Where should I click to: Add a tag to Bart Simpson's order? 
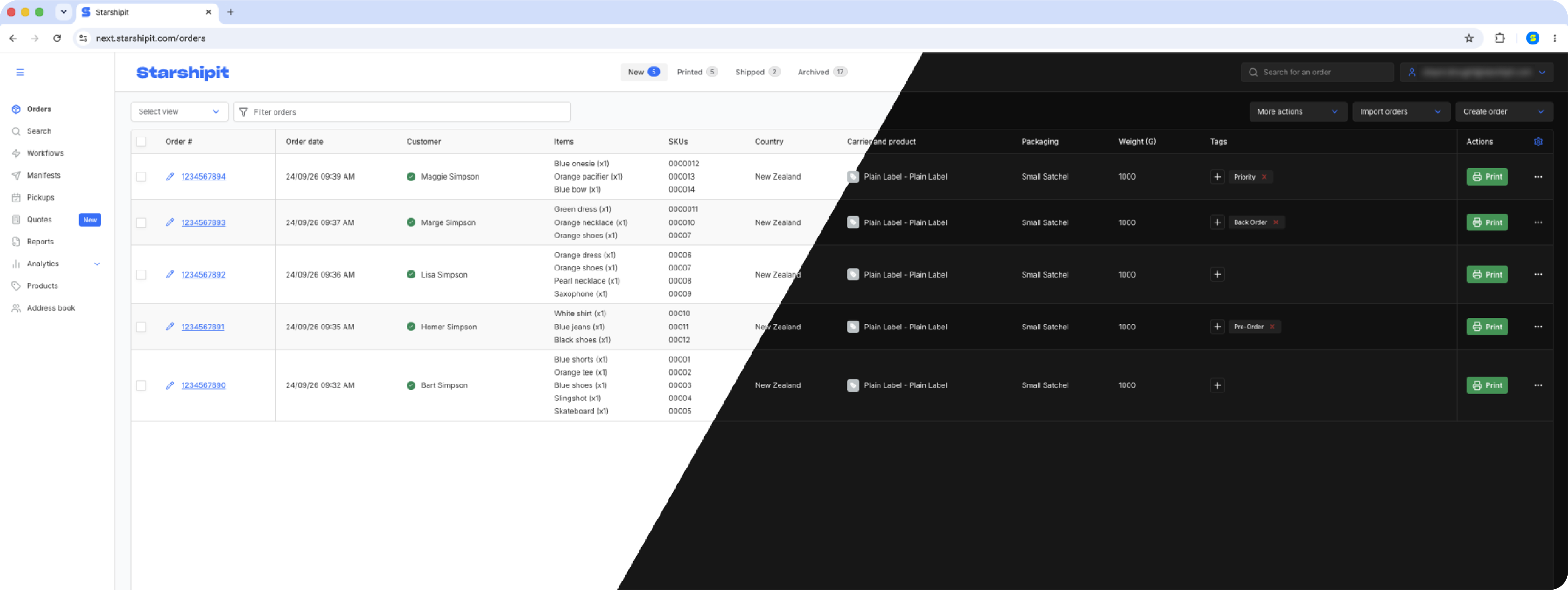pos(1217,386)
